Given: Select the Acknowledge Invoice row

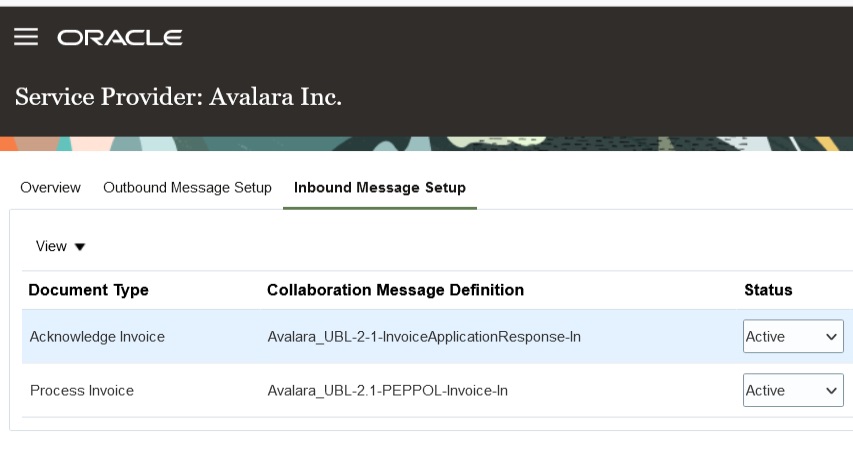Looking at the screenshot, I should (x=97, y=337).
